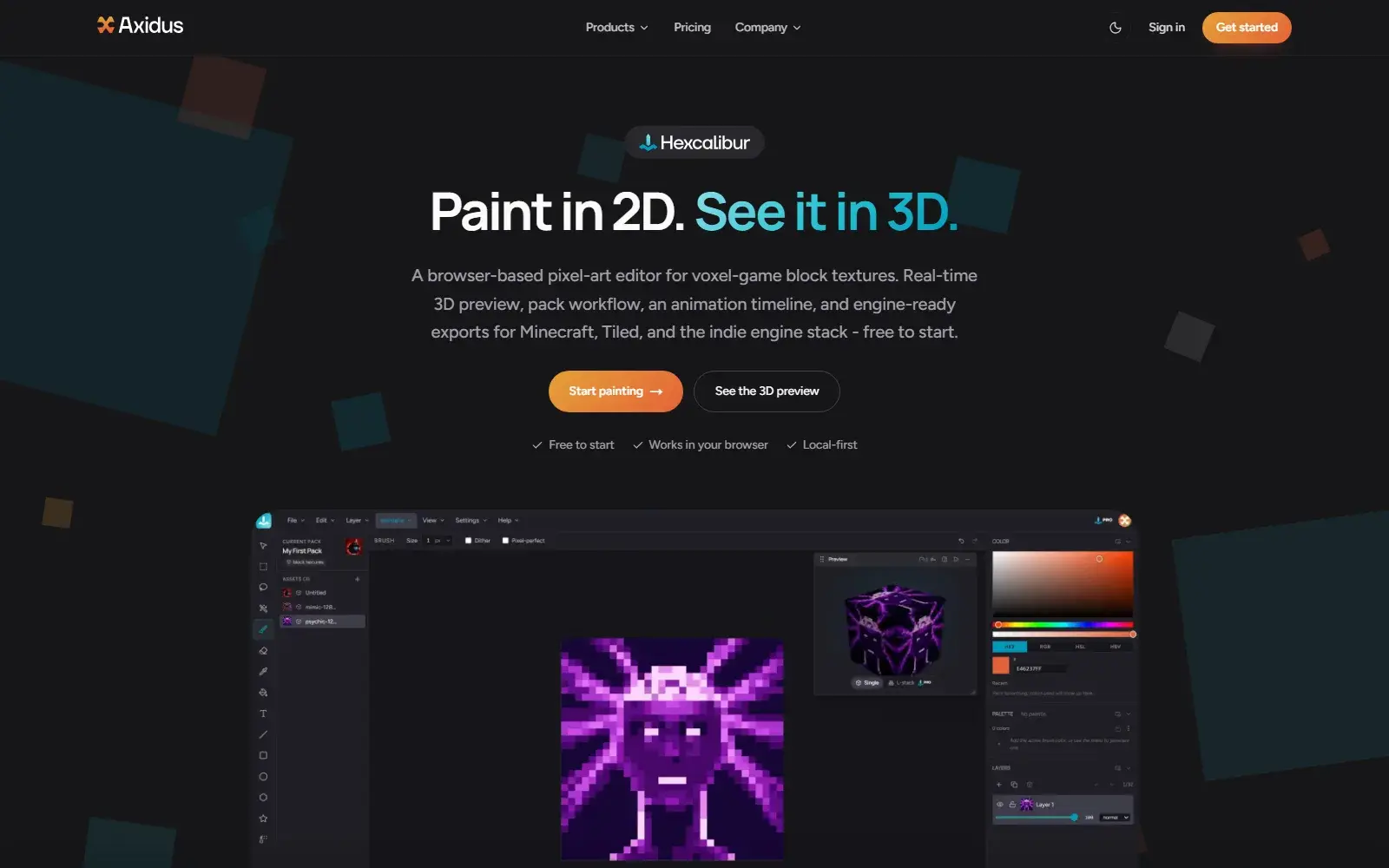This screenshot has height=868, width=1389.
Task: Click the See the 3D preview button
Action: (x=767, y=391)
